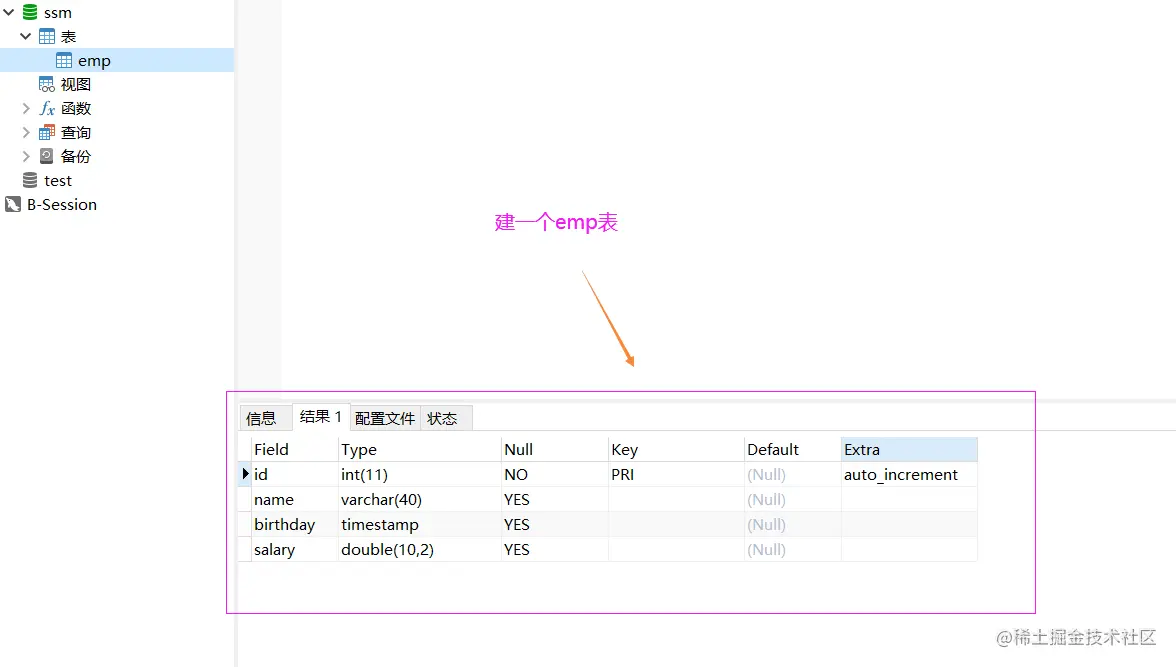1176x667 pixels.
Task: Click YES in the birthday row
Action: (x=555, y=524)
